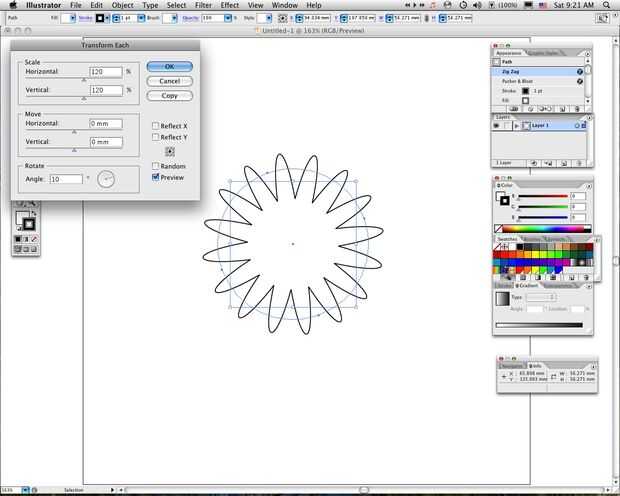Screen dimensions: 620x496
Task: Open the Fill dropdown in the control bar
Action: [x=72, y=18]
